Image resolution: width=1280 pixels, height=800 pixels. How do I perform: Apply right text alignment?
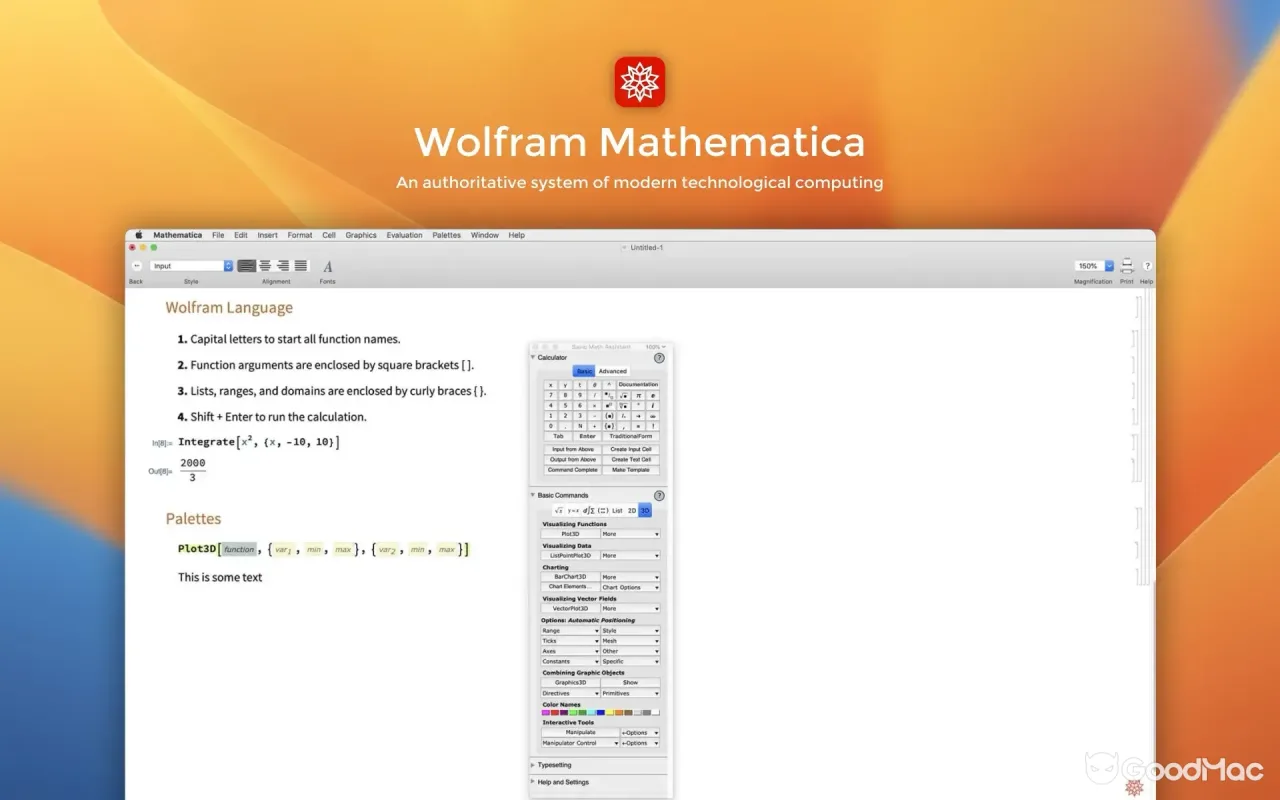[283, 266]
